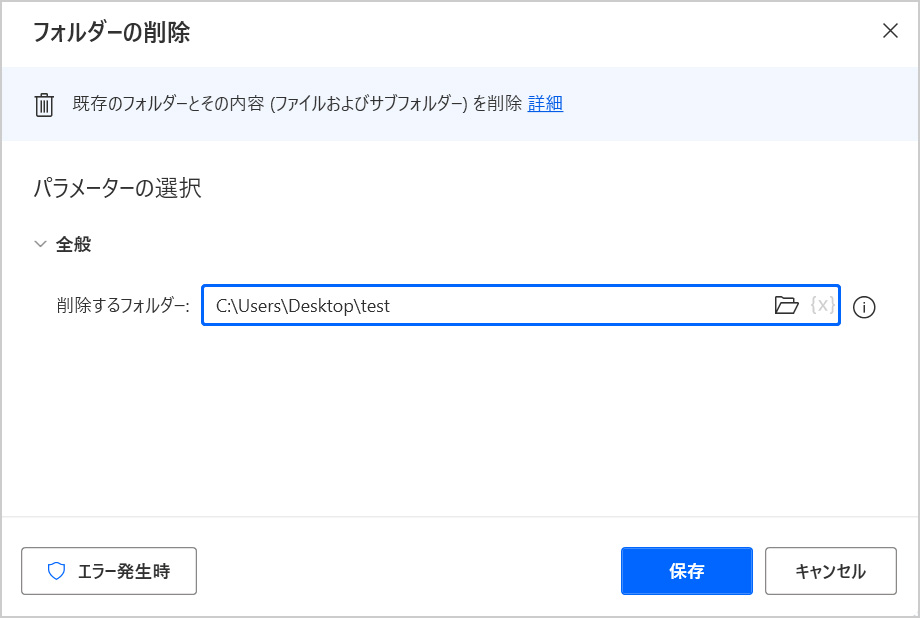
Task: Click the パラメーターの選択 heading
Action: (x=118, y=189)
